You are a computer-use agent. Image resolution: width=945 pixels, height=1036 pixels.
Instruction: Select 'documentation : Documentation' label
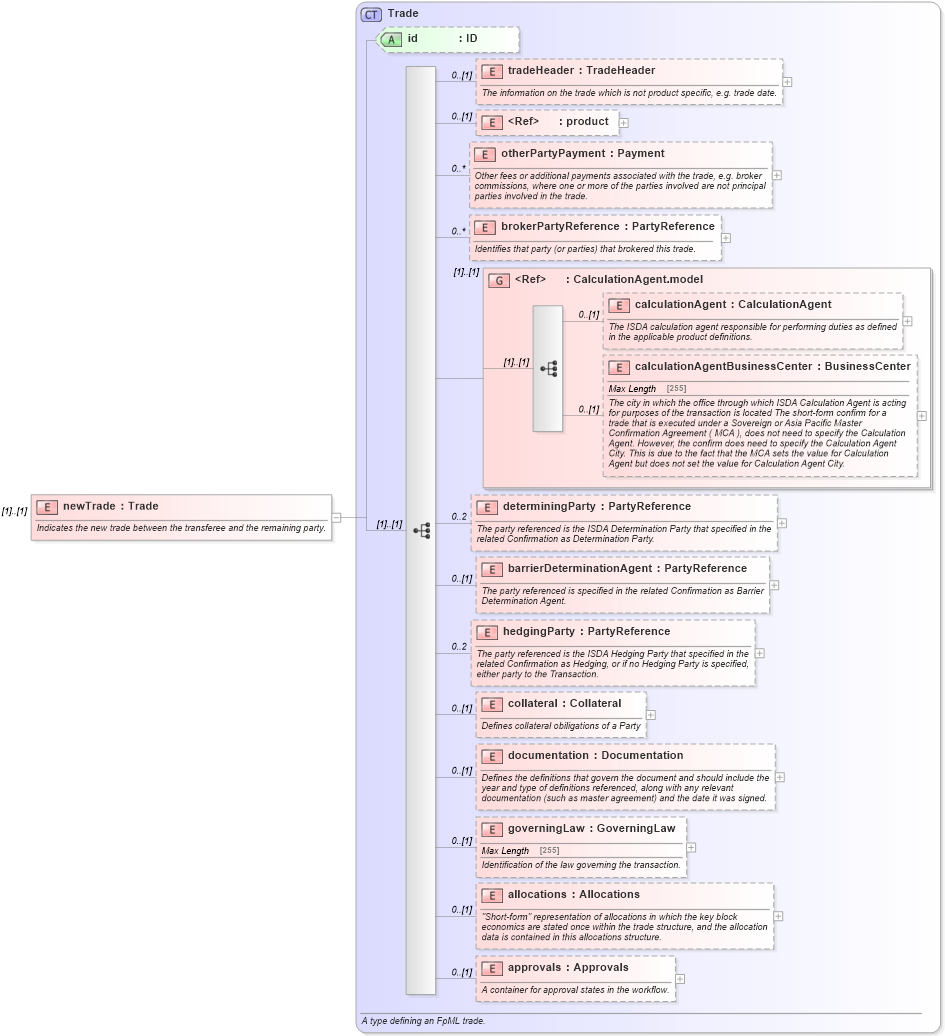point(595,755)
